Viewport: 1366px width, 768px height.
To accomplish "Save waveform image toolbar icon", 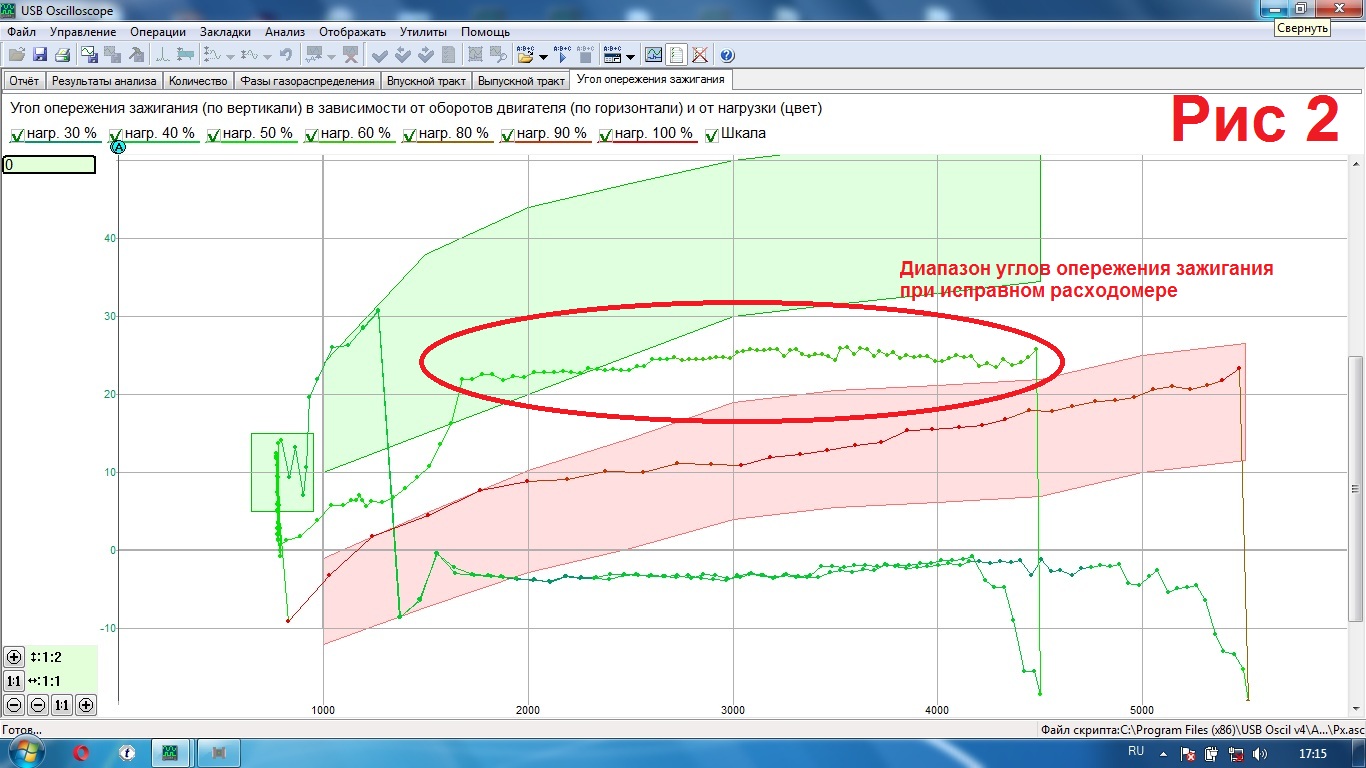I will (89, 55).
